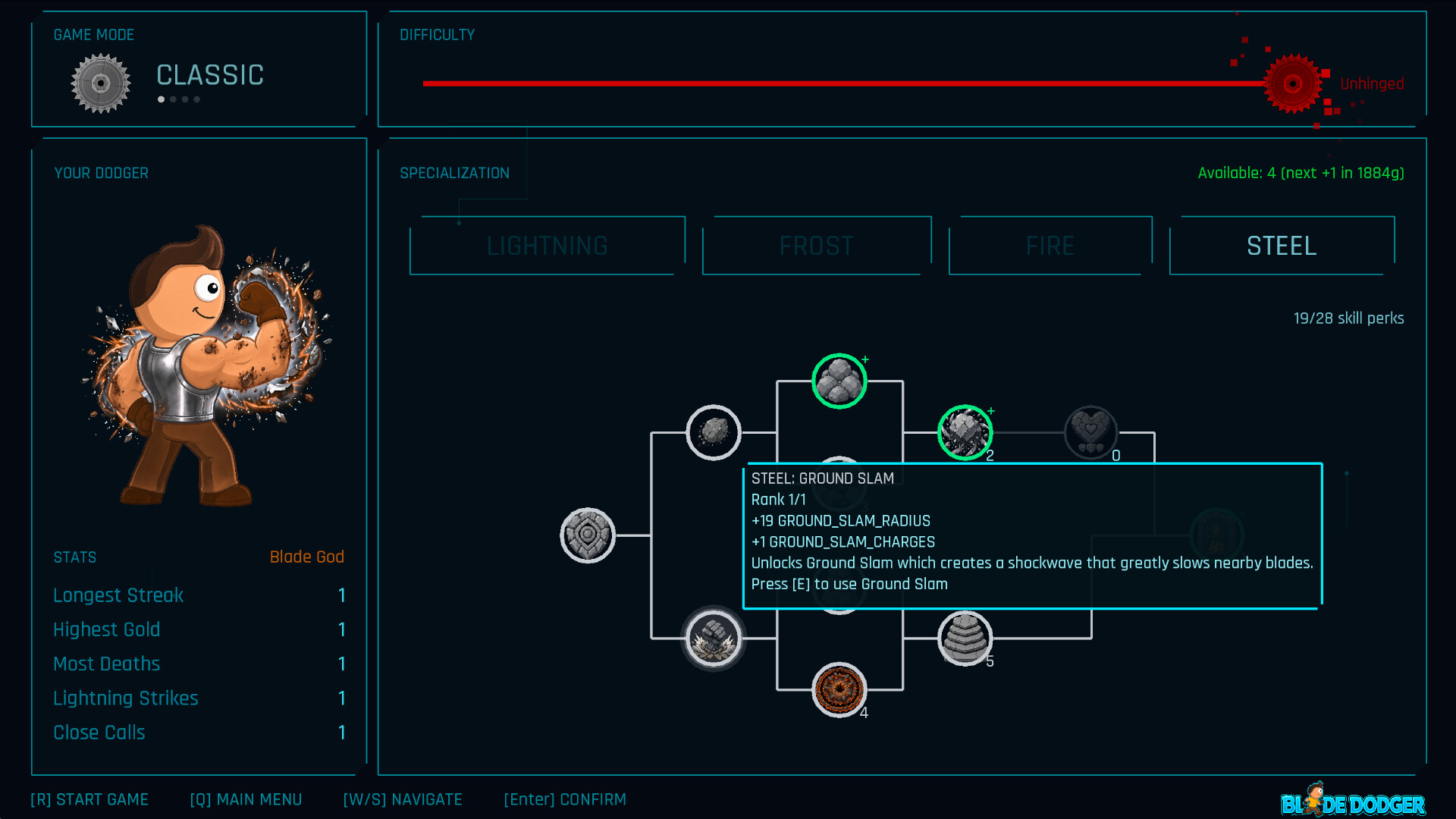Click the single rock skill perk node

pos(714,432)
